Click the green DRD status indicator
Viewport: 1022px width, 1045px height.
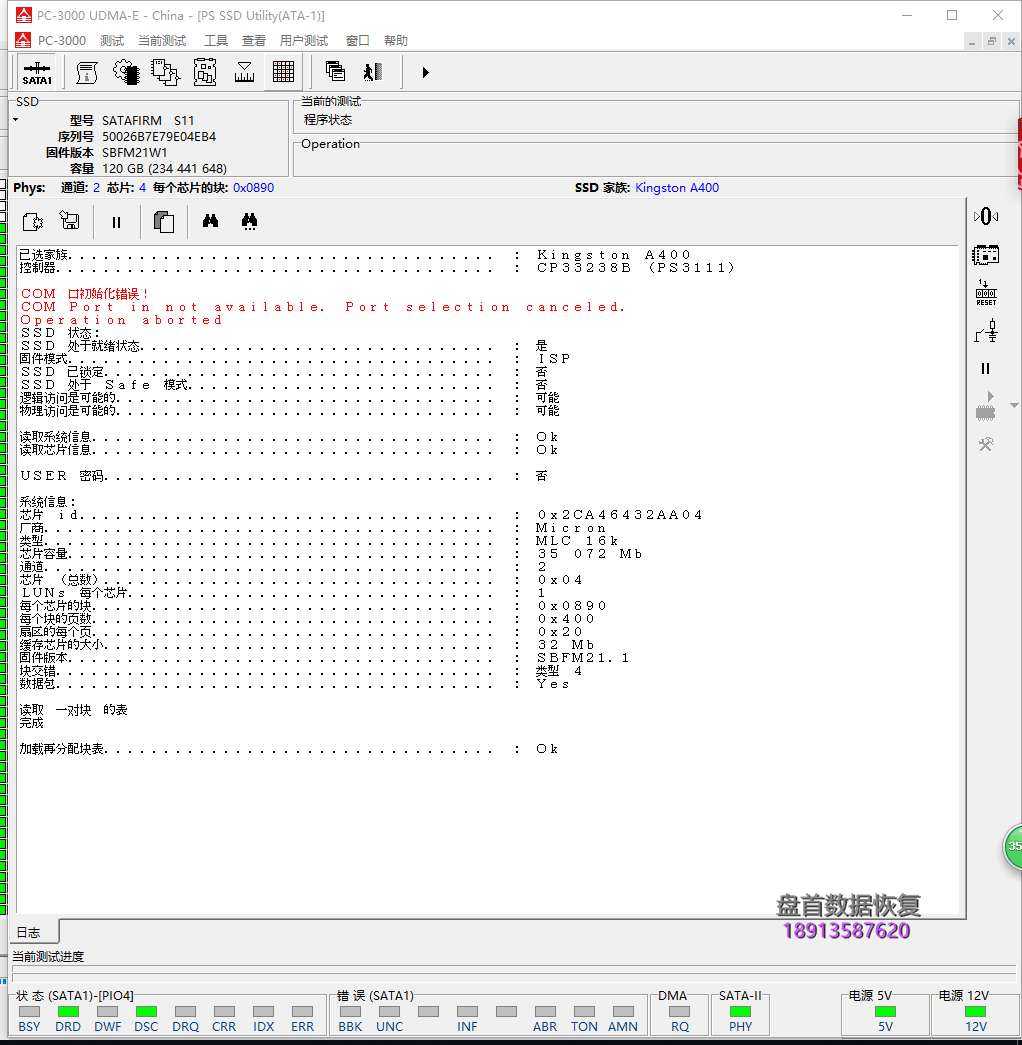[68, 1012]
